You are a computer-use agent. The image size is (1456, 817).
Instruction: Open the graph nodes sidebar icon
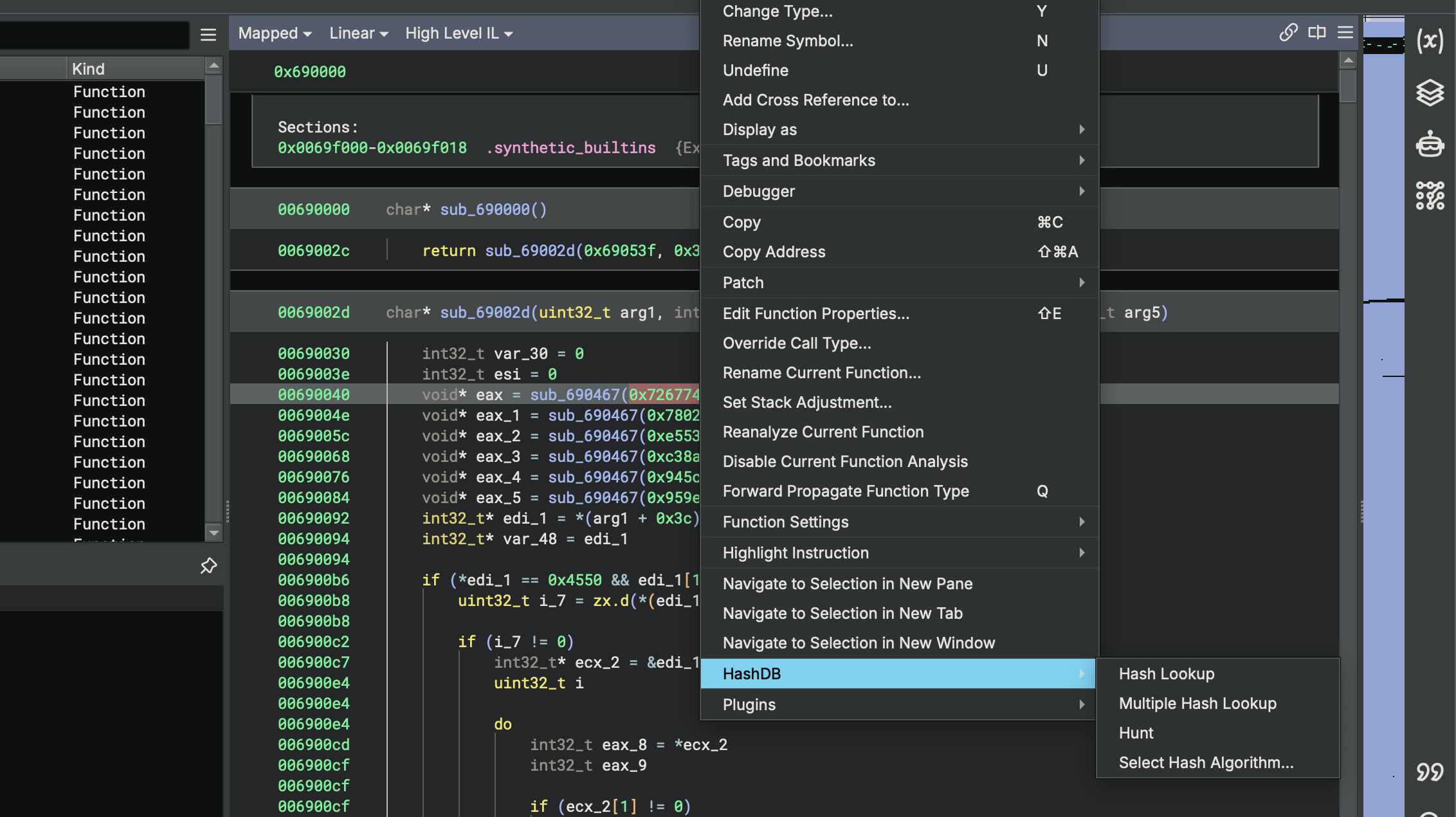click(1430, 195)
